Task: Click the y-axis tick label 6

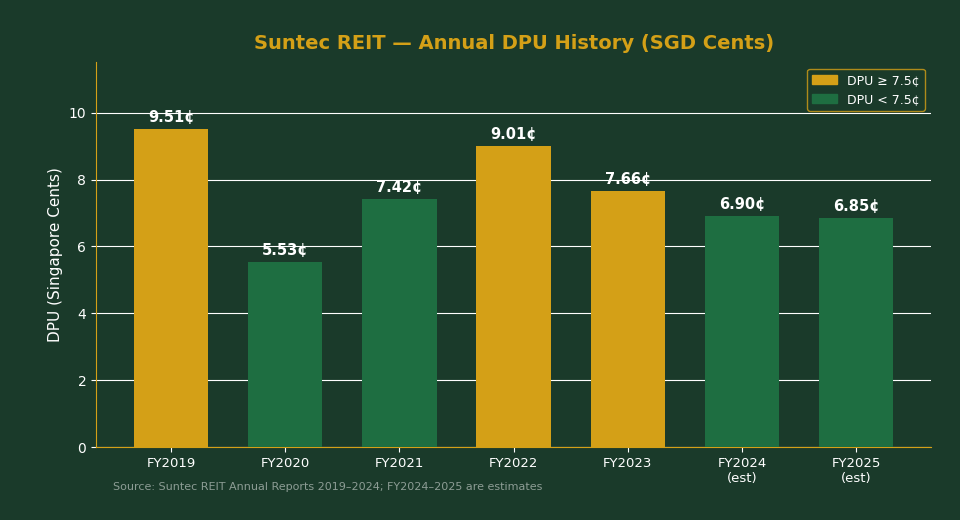Action: tap(82, 247)
